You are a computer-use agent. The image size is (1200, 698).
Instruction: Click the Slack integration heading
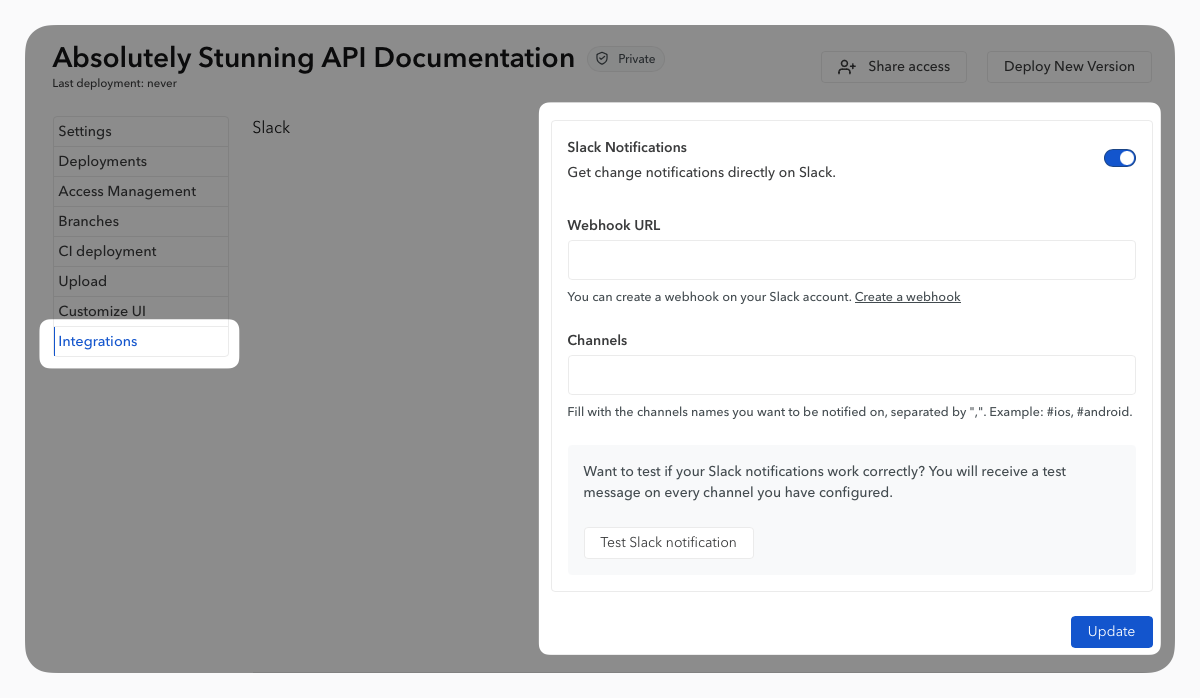271,127
